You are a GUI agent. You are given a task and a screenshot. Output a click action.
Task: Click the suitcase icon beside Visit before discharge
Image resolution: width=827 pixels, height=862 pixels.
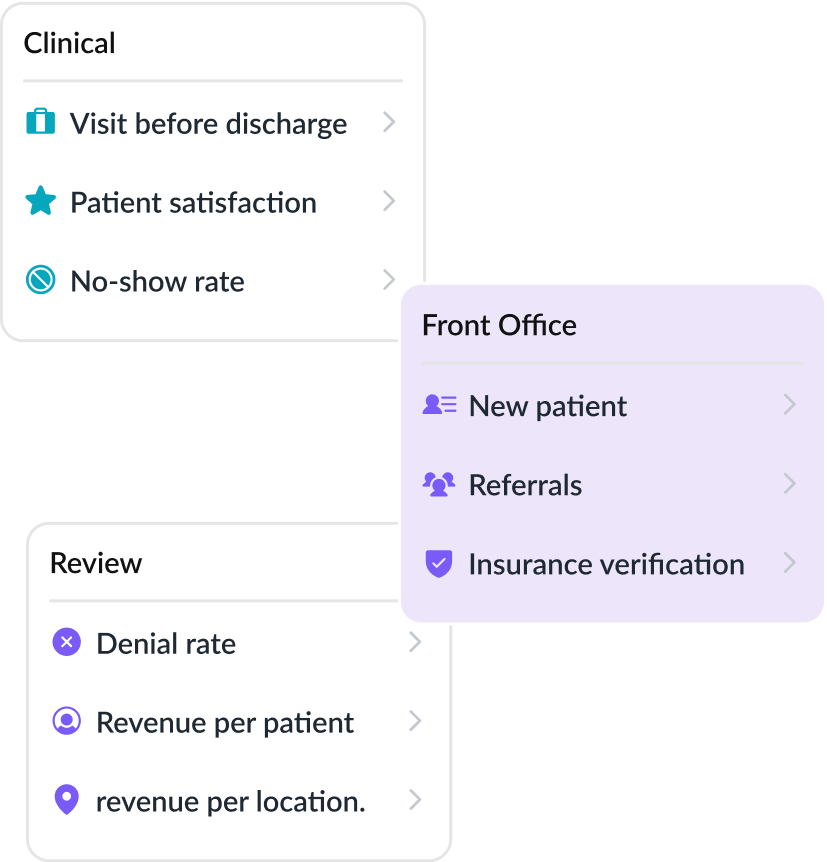click(x=40, y=122)
